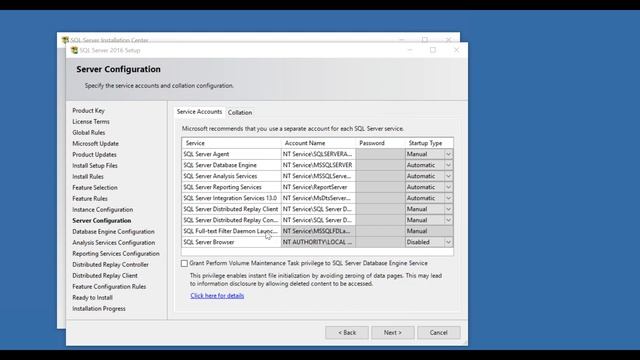The height and width of the screenshot is (360, 640).
Task: Select the Install Setup Files step
Action: (x=95, y=166)
